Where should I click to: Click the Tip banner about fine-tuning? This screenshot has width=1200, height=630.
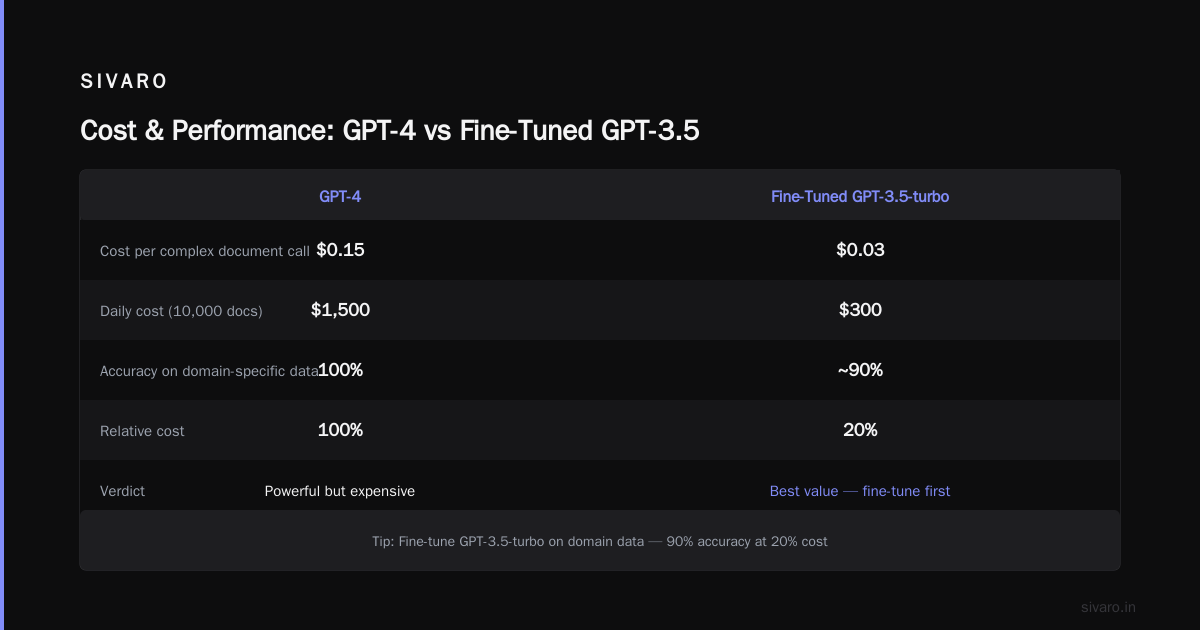(x=600, y=541)
